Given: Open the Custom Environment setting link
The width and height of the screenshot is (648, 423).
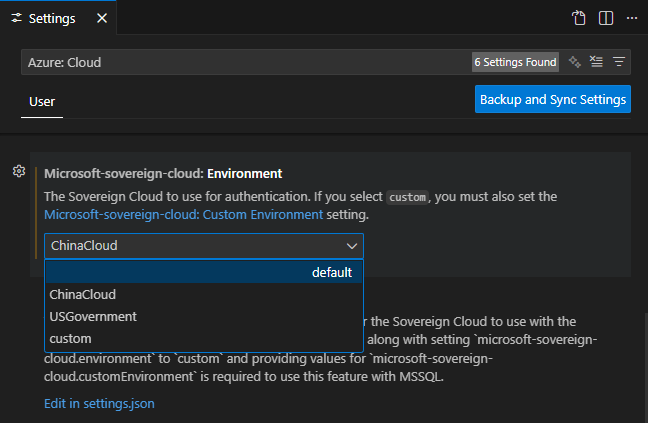Looking at the screenshot, I should coord(184,214).
